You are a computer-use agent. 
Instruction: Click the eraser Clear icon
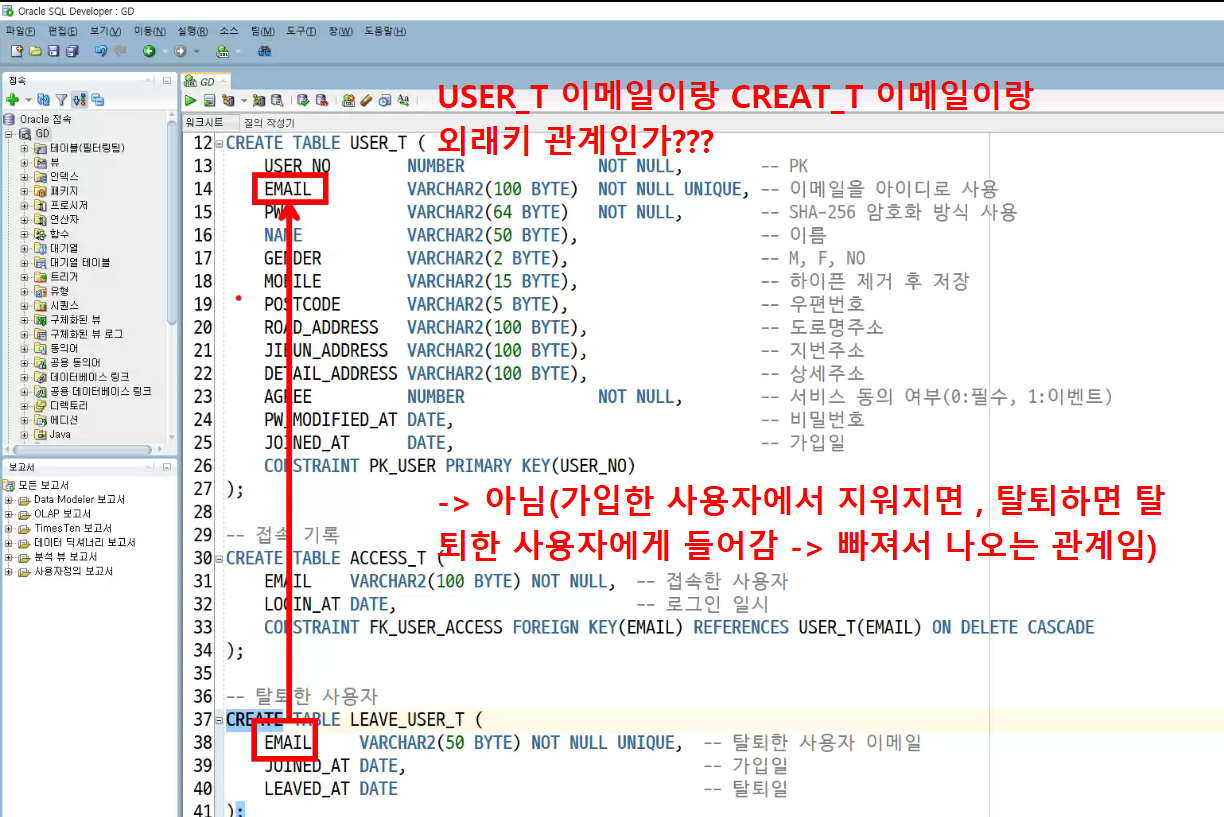(366, 100)
